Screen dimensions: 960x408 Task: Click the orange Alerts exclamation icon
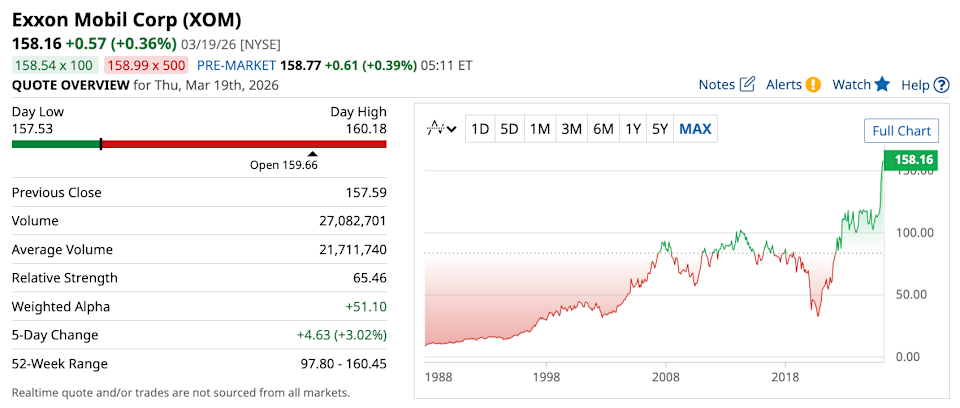pyautogui.click(x=813, y=85)
